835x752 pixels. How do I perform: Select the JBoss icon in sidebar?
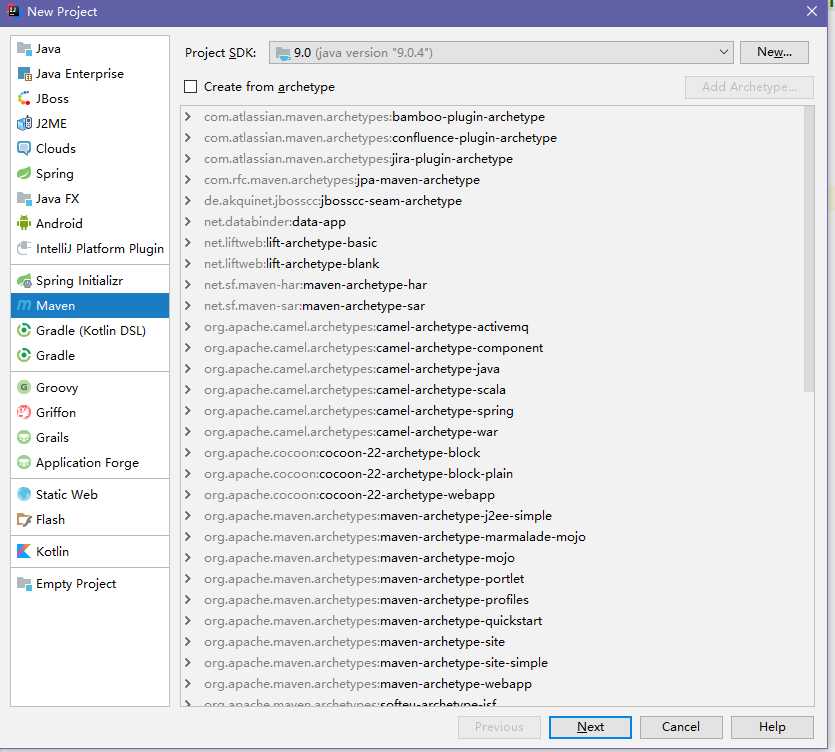24,99
